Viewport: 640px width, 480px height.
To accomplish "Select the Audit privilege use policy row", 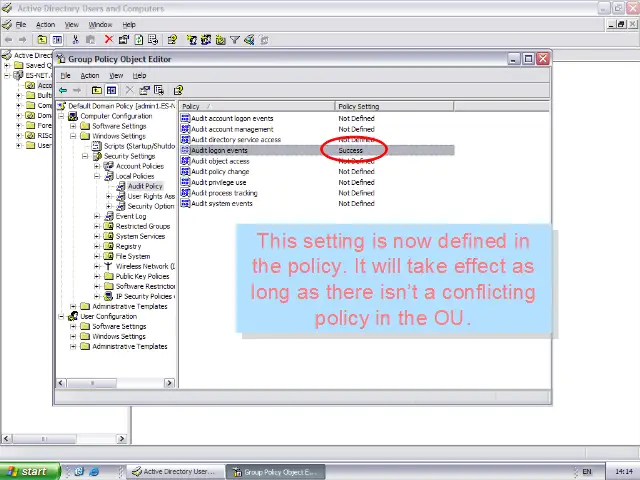I will (317, 182).
